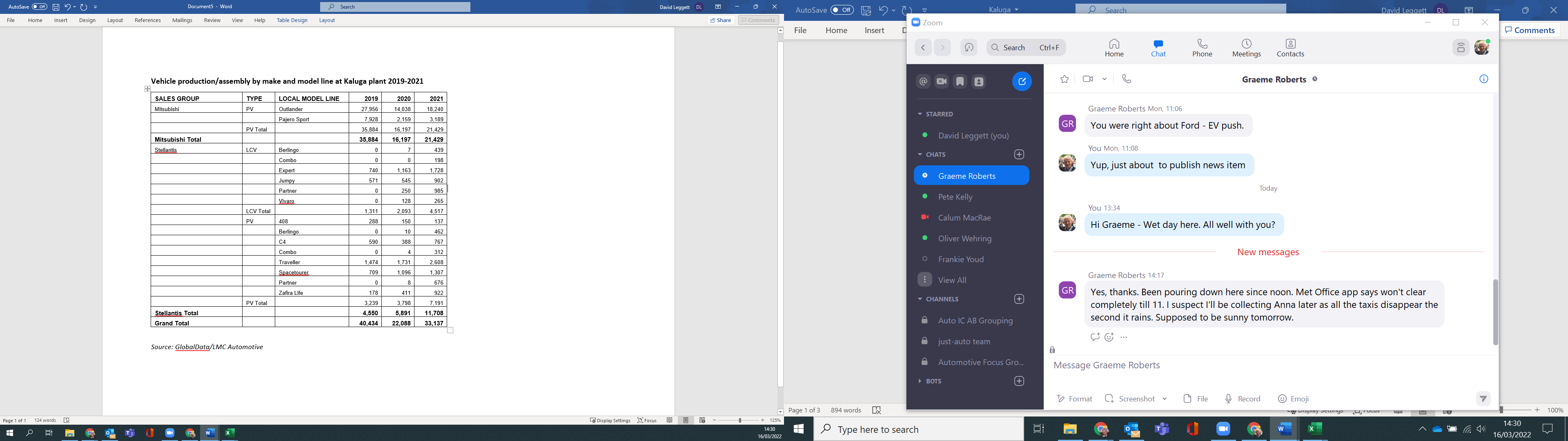Start a video meeting with Graeme Roberts
This screenshot has width=1568, height=441.
click(x=1088, y=79)
